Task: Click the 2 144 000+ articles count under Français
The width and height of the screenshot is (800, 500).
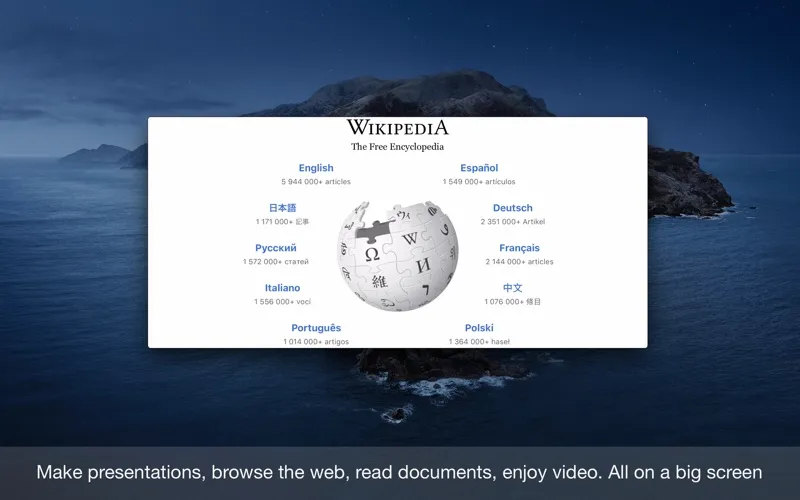Action: point(519,262)
